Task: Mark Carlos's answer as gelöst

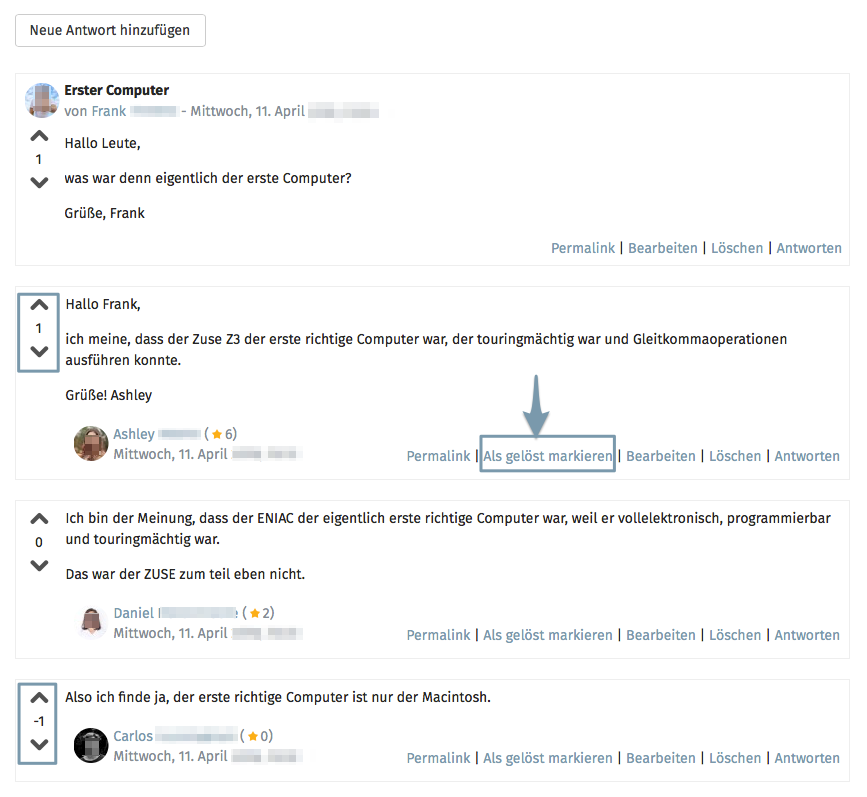Action: click(x=547, y=758)
